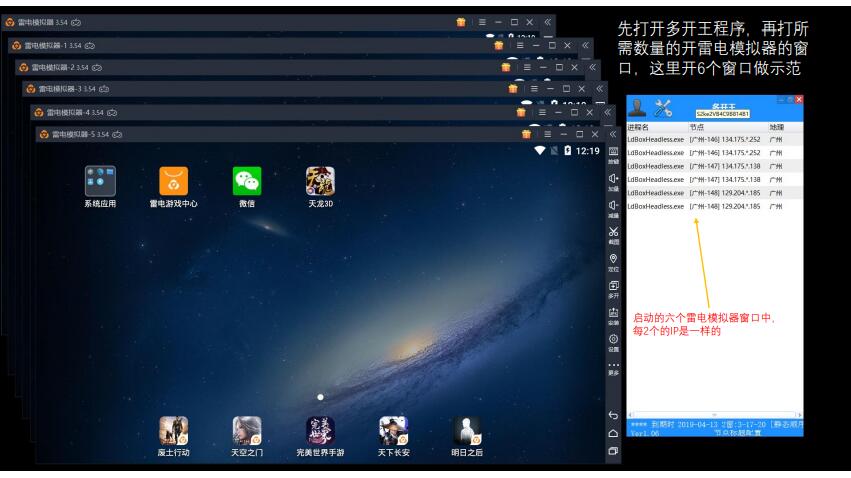Open the 系统应用 folder icon
Image resolution: width=851 pixels, height=478 pixels.
(x=100, y=181)
